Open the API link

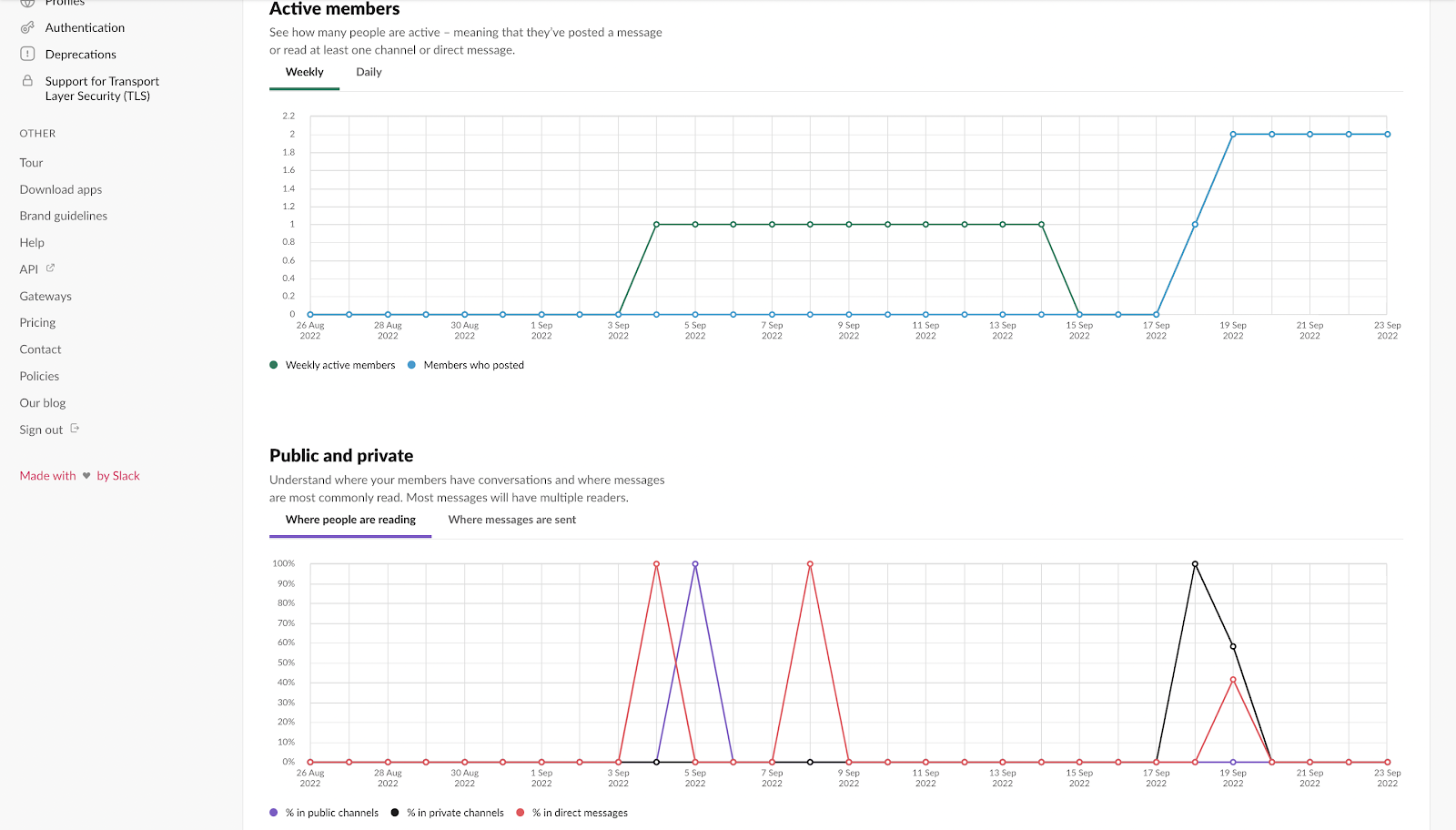pyautogui.click(x=29, y=269)
